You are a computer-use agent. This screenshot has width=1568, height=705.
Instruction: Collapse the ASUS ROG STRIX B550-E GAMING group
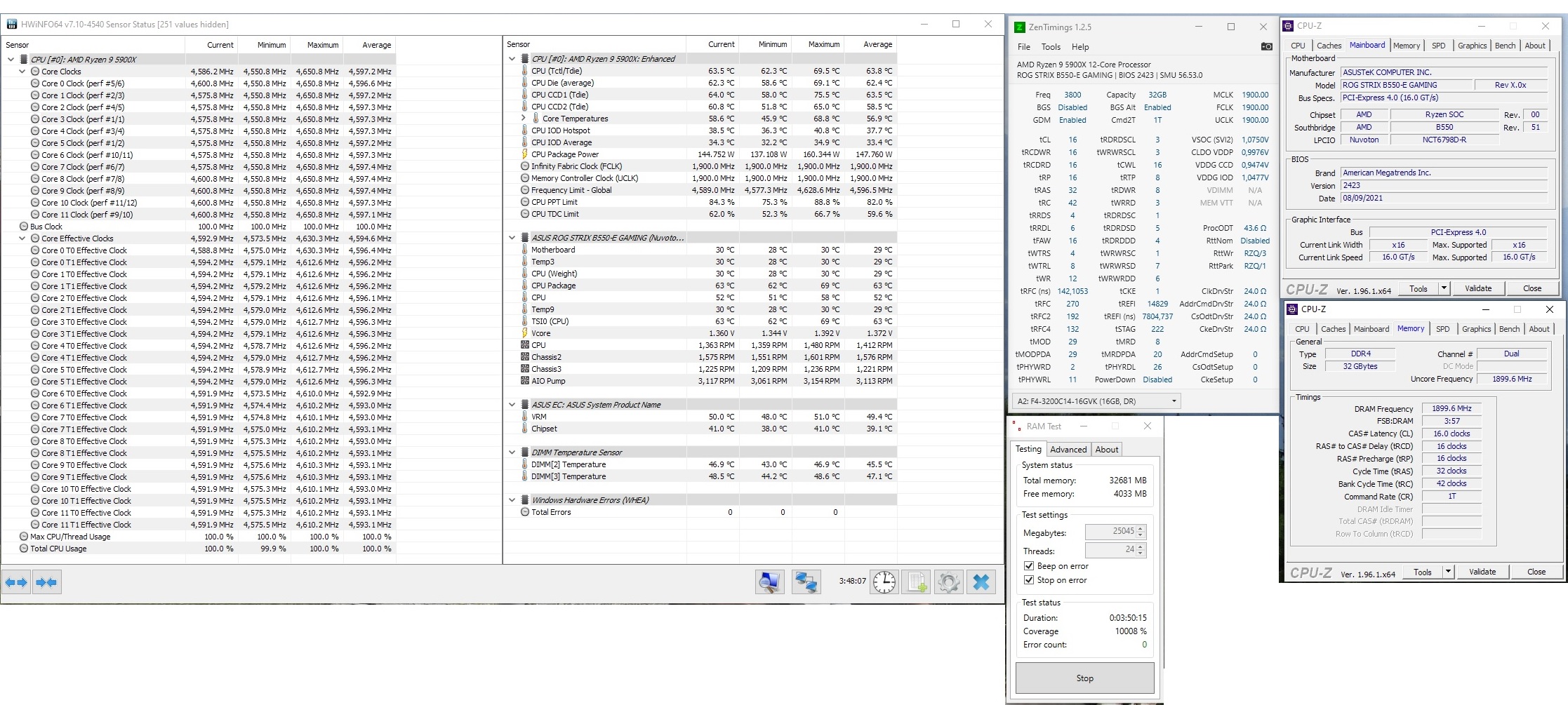pos(512,238)
